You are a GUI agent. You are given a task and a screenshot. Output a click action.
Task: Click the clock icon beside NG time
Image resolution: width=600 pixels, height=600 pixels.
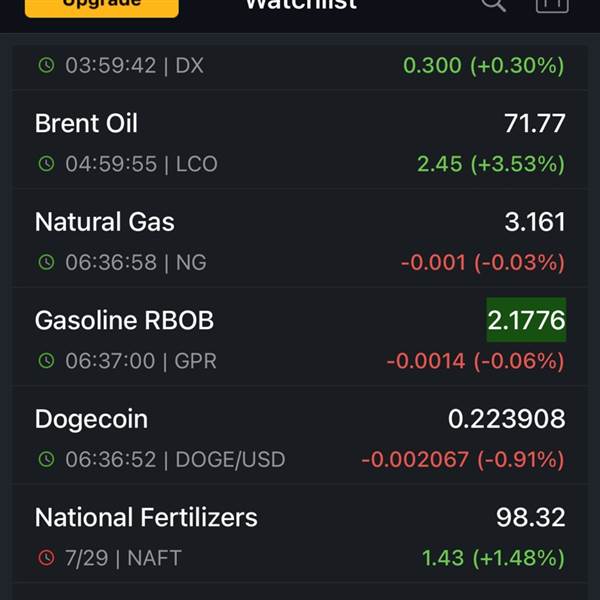pos(46,262)
